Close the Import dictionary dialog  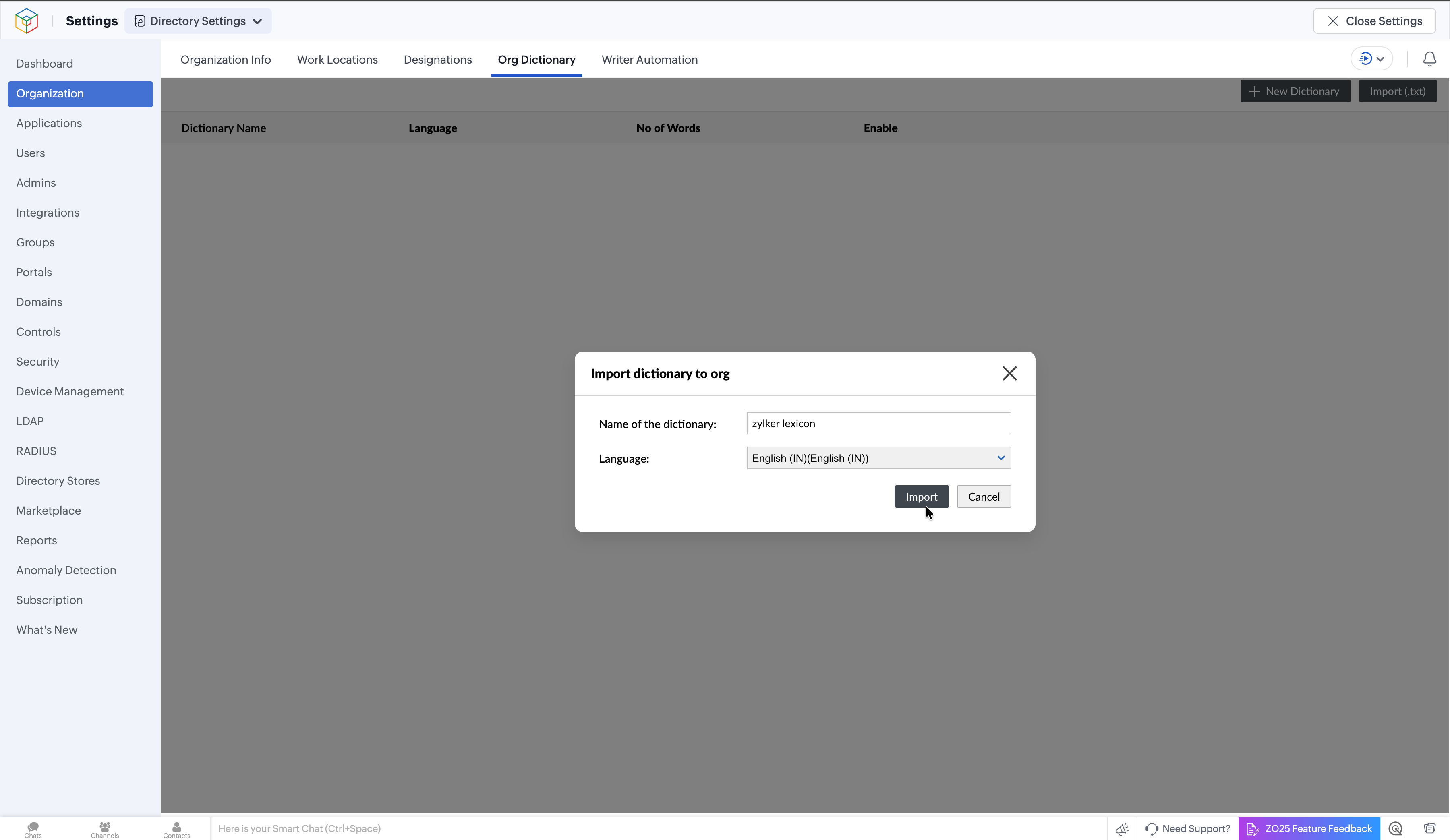[1009, 373]
